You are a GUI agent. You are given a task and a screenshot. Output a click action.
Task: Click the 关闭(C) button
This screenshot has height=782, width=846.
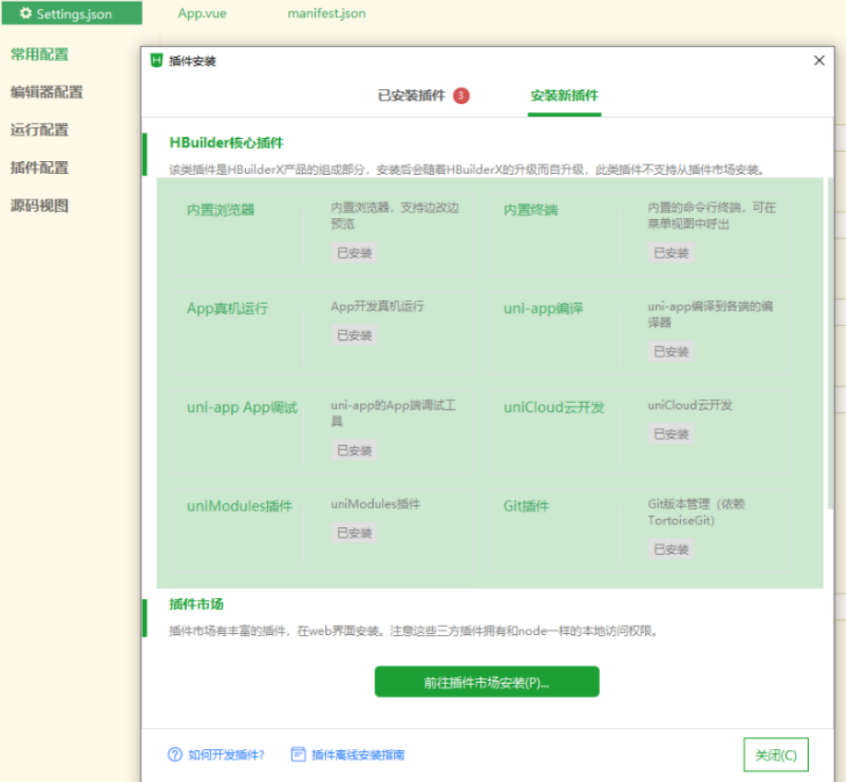pos(776,754)
